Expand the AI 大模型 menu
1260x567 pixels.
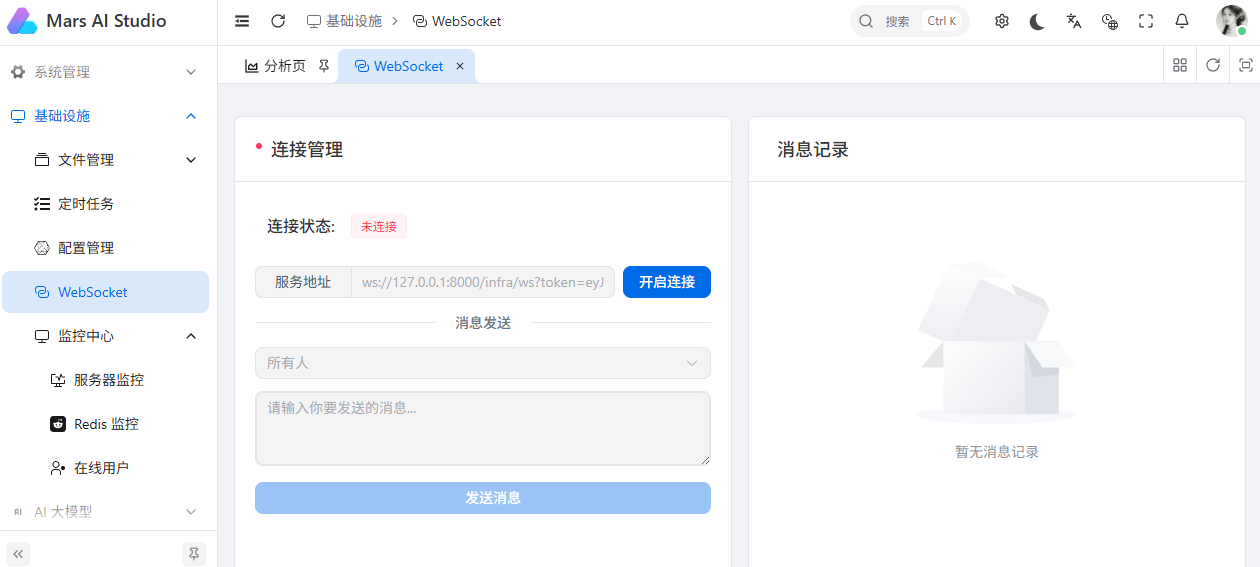[x=105, y=512]
